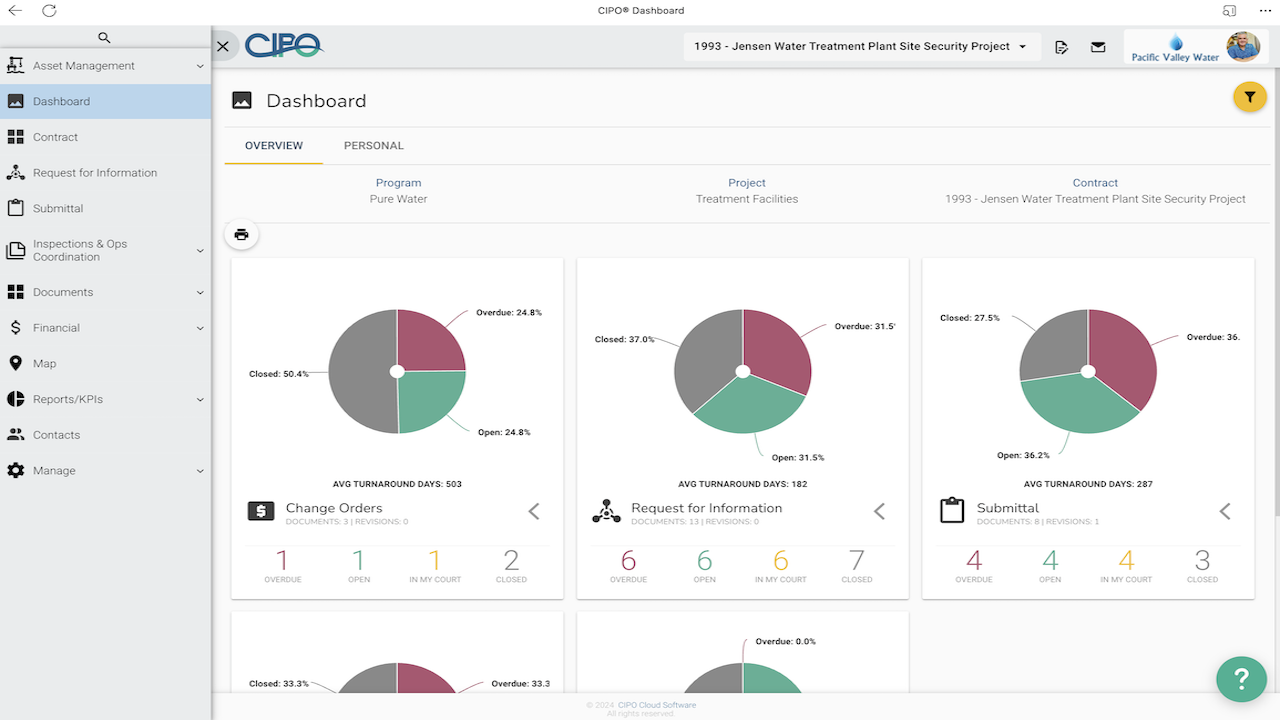The height and width of the screenshot is (720, 1280).
Task: Click the print icon above the dashboard charts
Action: (241, 234)
